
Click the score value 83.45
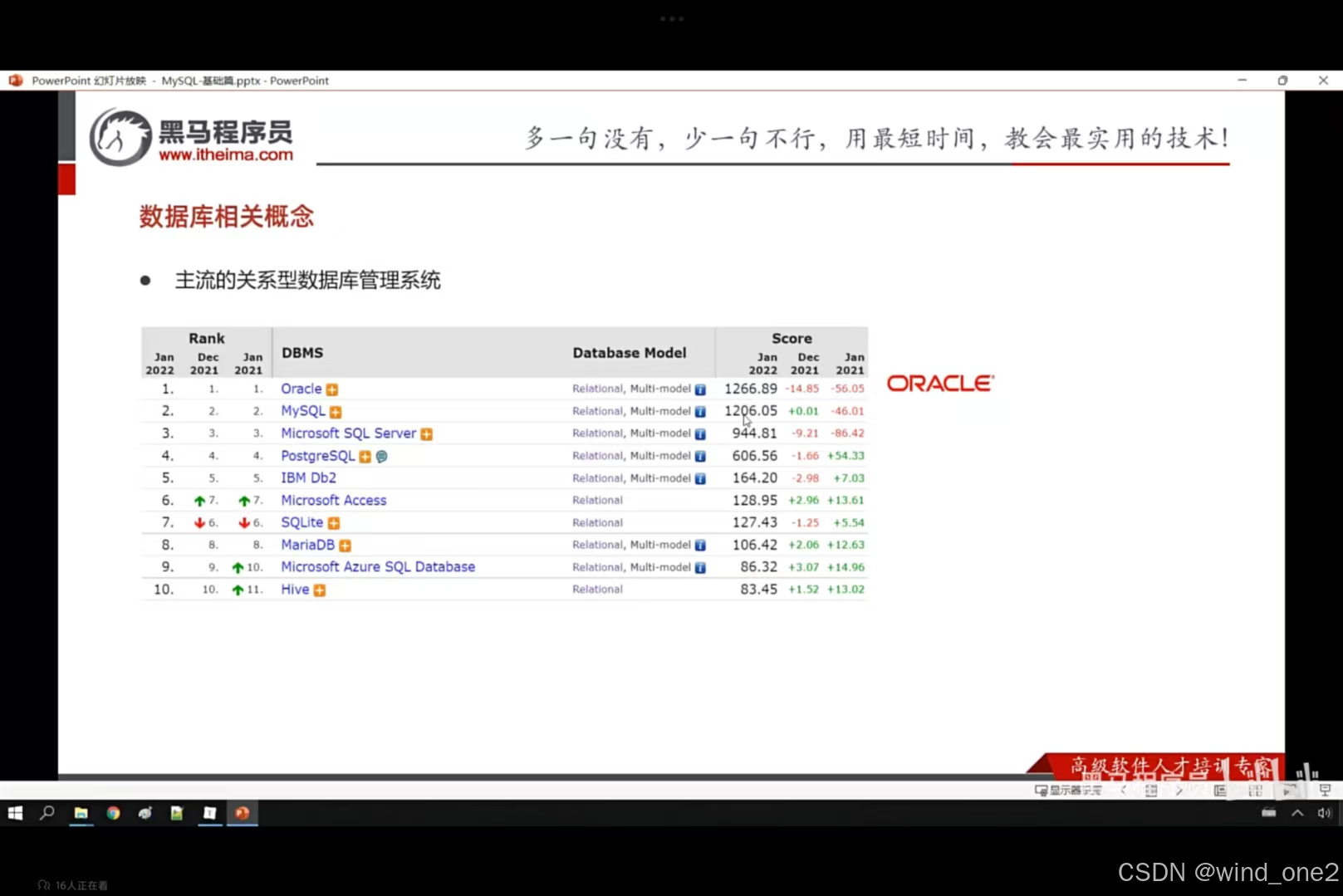coord(758,589)
